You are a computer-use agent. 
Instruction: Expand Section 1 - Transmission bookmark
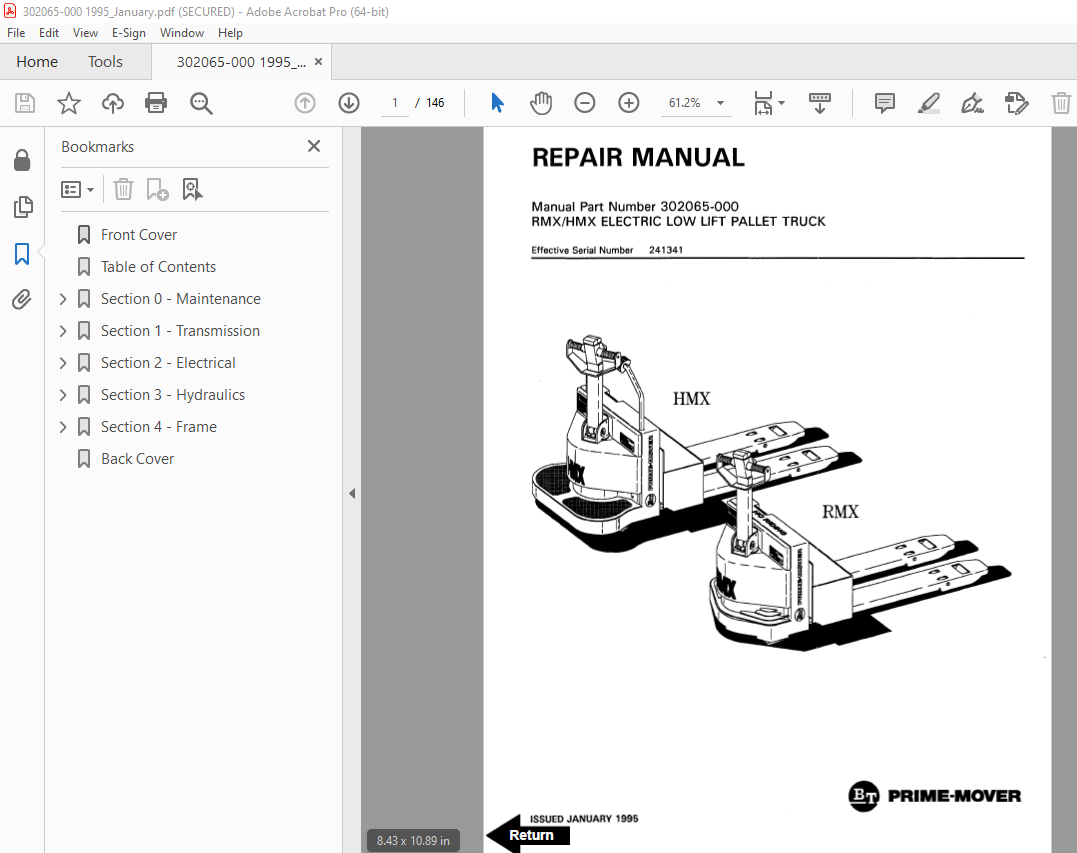[63, 331]
